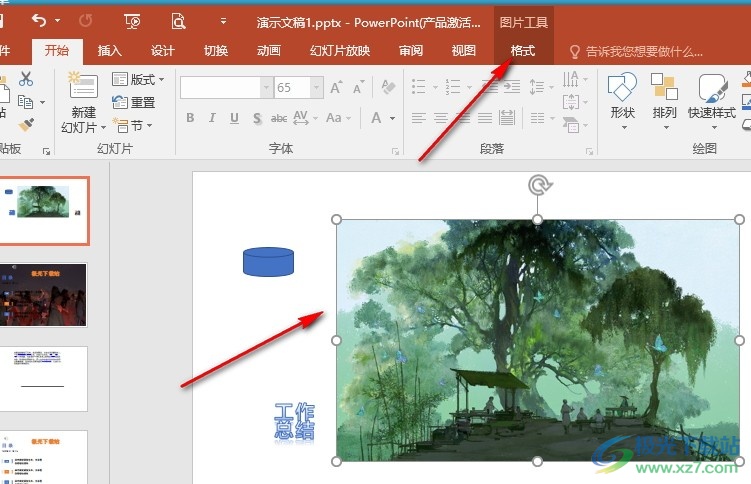Expand the font name dropdown arrow
751x484 pixels.
tap(266, 88)
